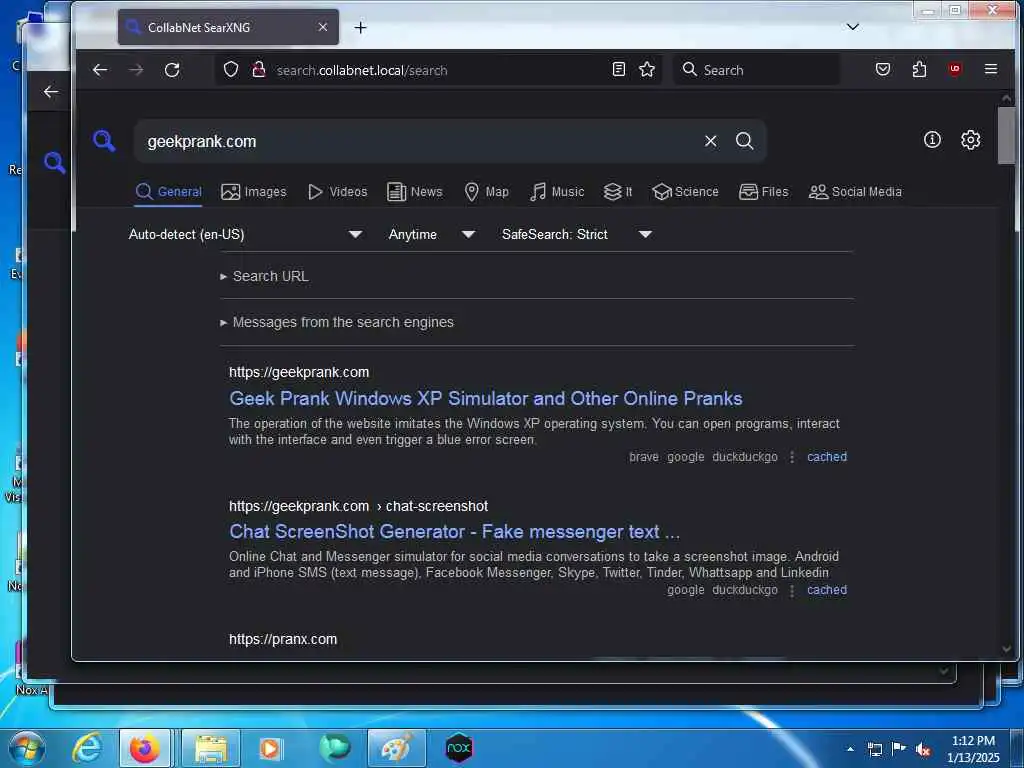The image size is (1024, 768).
Task: Click the Firefox Search toolbar box
Action: [x=756, y=70]
